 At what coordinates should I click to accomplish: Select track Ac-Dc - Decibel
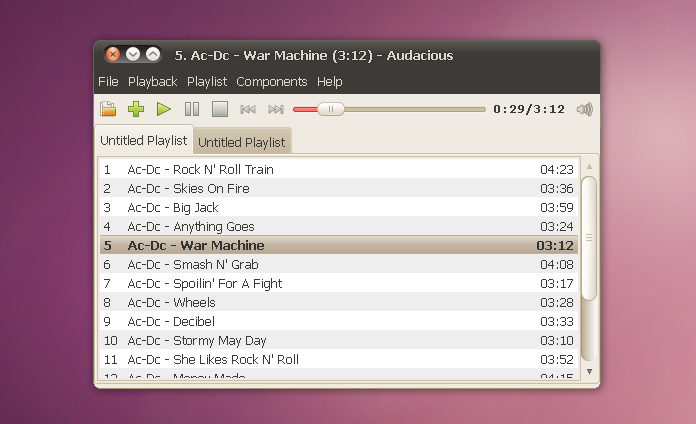click(x=339, y=321)
